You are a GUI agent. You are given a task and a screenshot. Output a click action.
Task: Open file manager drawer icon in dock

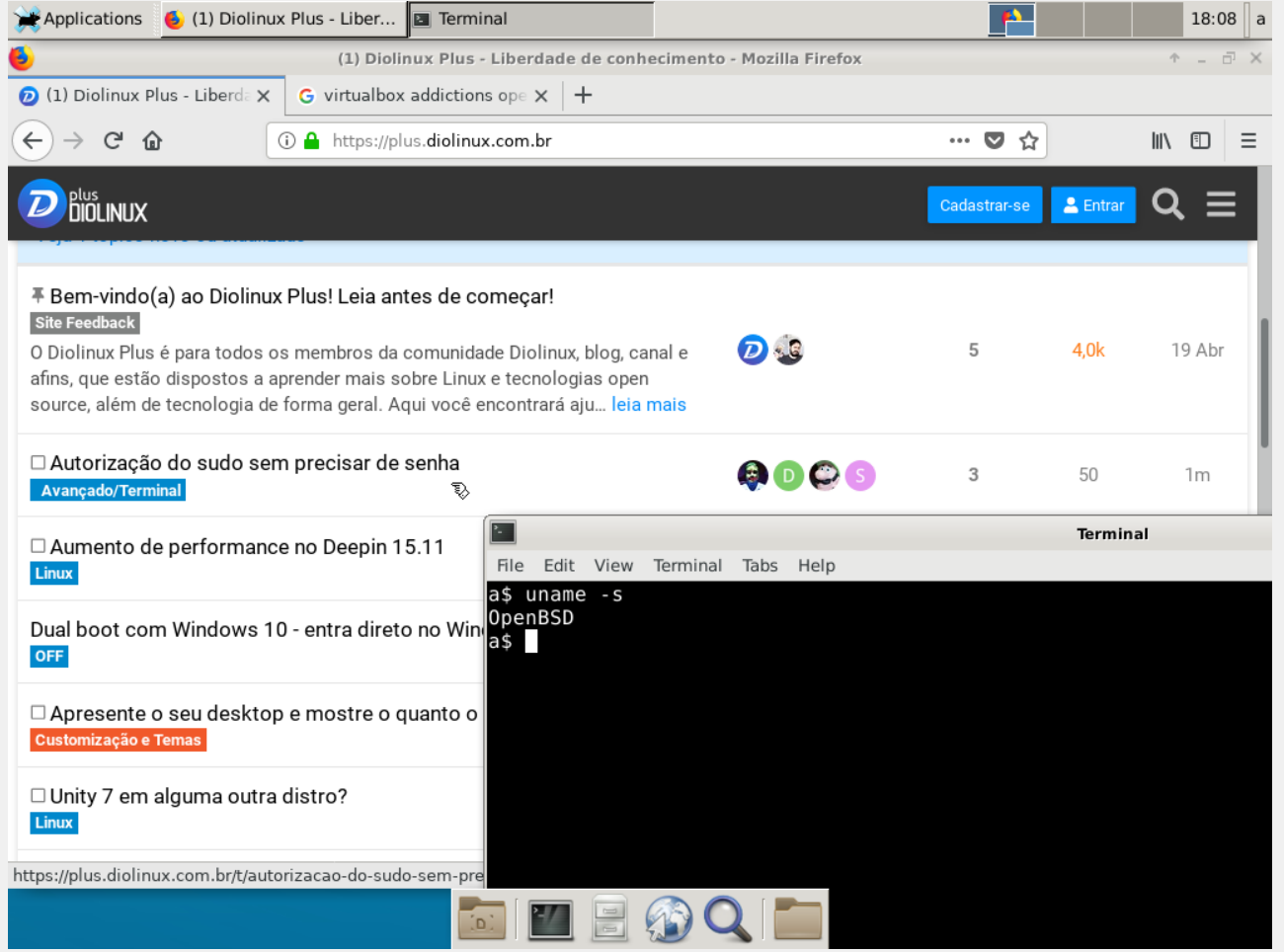point(609,919)
